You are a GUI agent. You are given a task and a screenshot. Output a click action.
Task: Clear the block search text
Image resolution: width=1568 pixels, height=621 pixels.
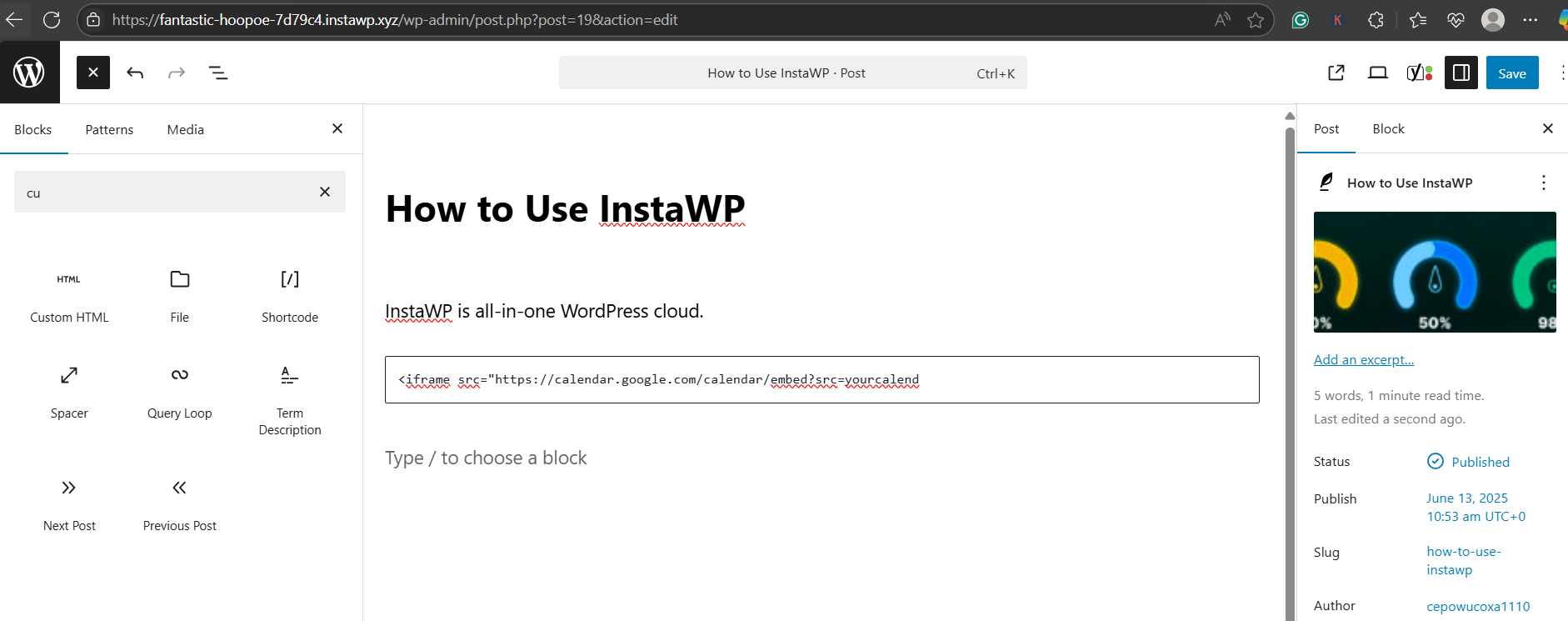click(x=325, y=192)
